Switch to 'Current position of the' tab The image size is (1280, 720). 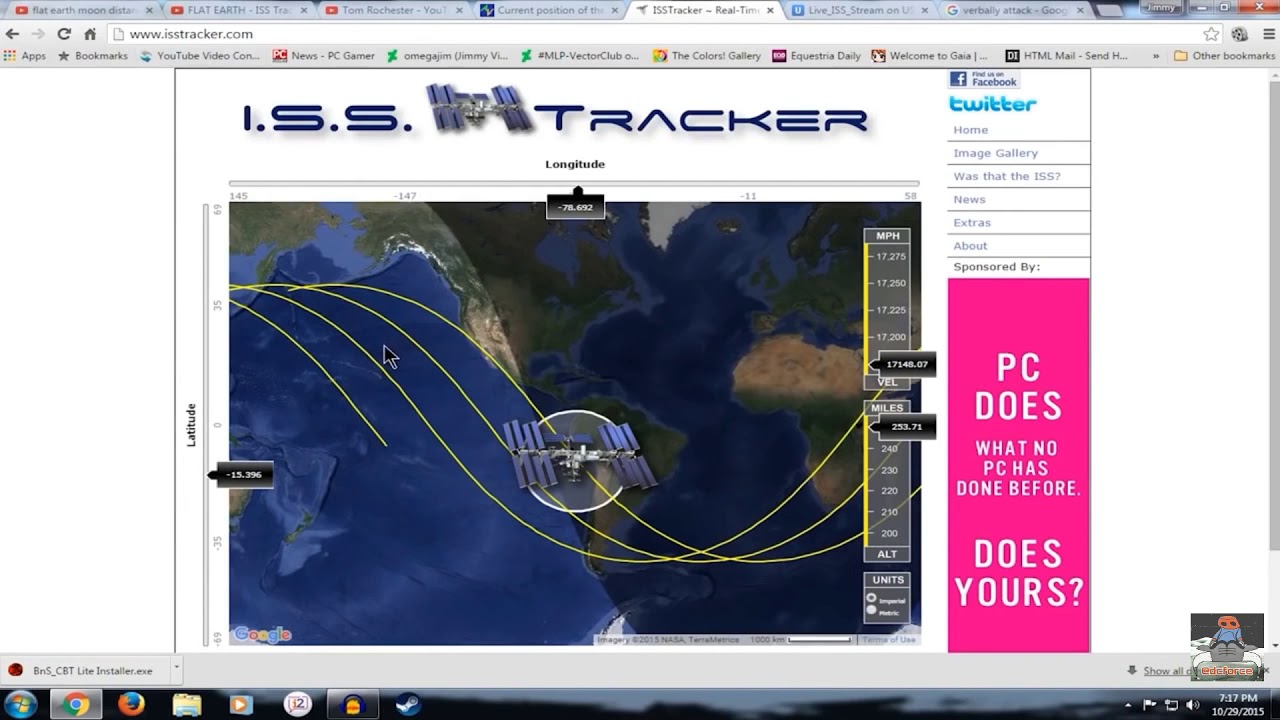pyautogui.click(x=548, y=10)
